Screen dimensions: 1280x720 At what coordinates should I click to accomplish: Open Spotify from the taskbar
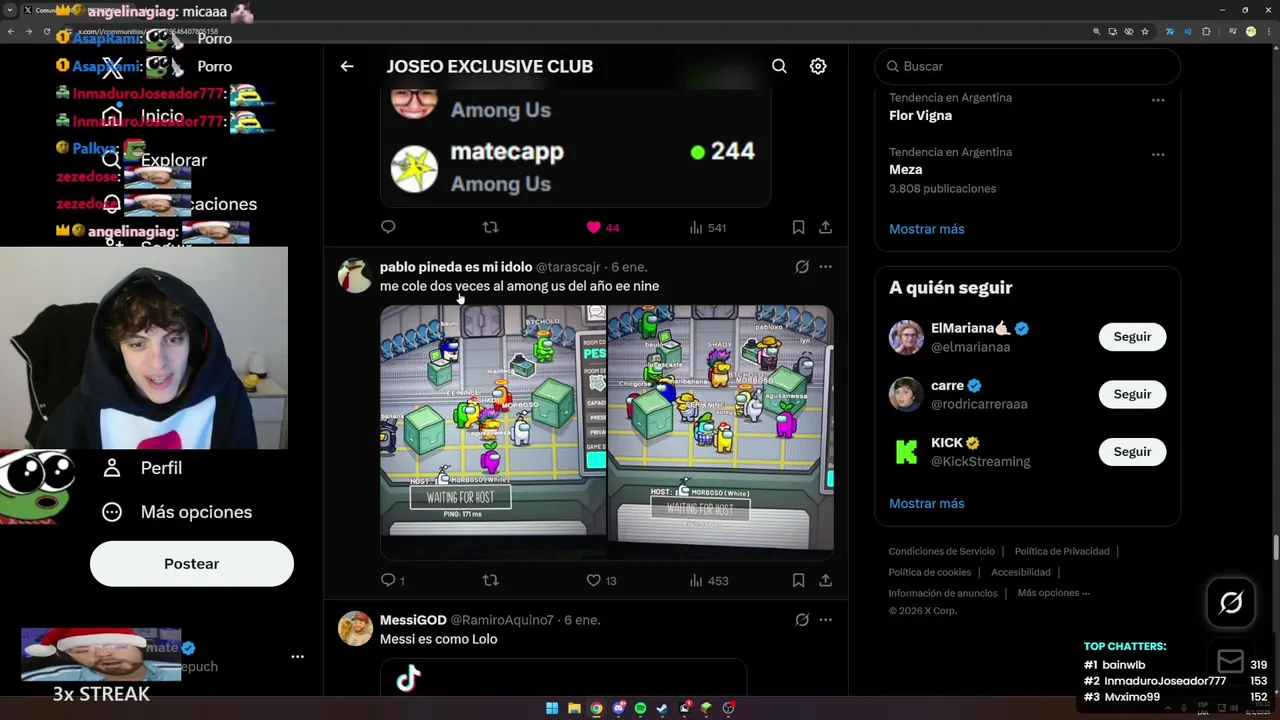640,708
